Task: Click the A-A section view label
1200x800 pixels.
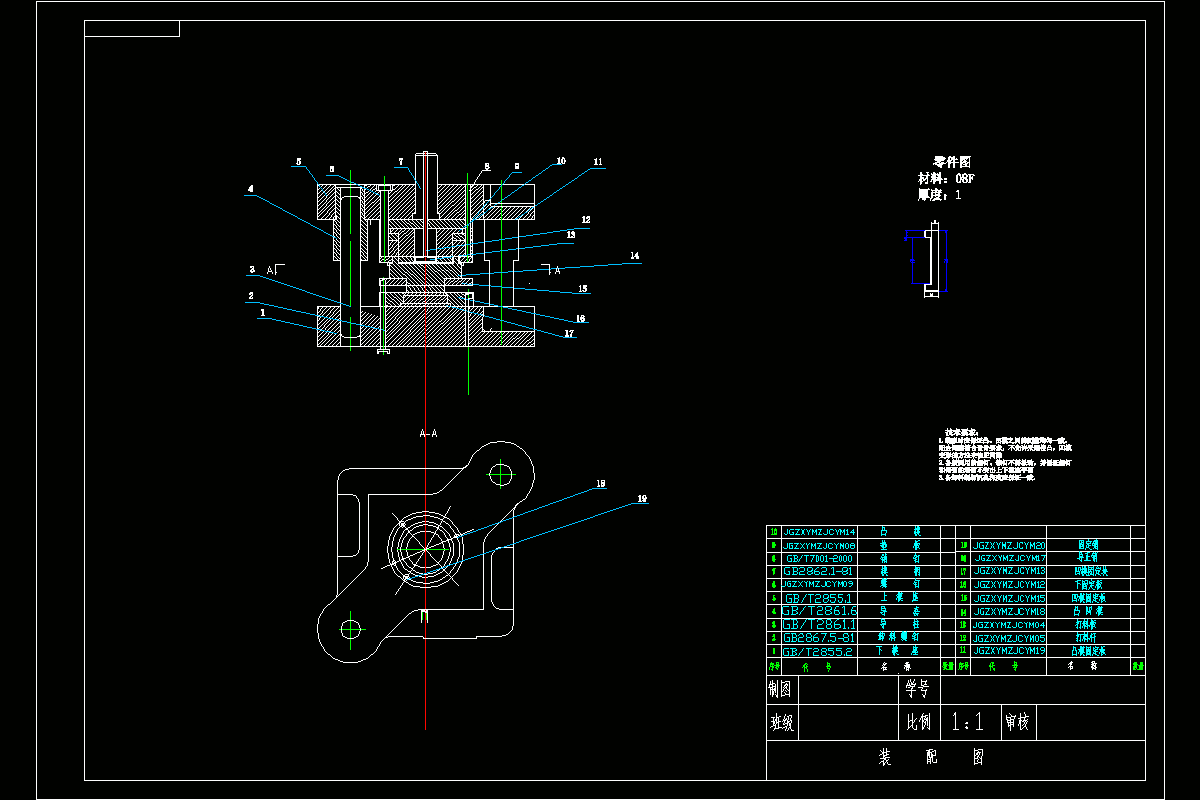Action: 428,433
